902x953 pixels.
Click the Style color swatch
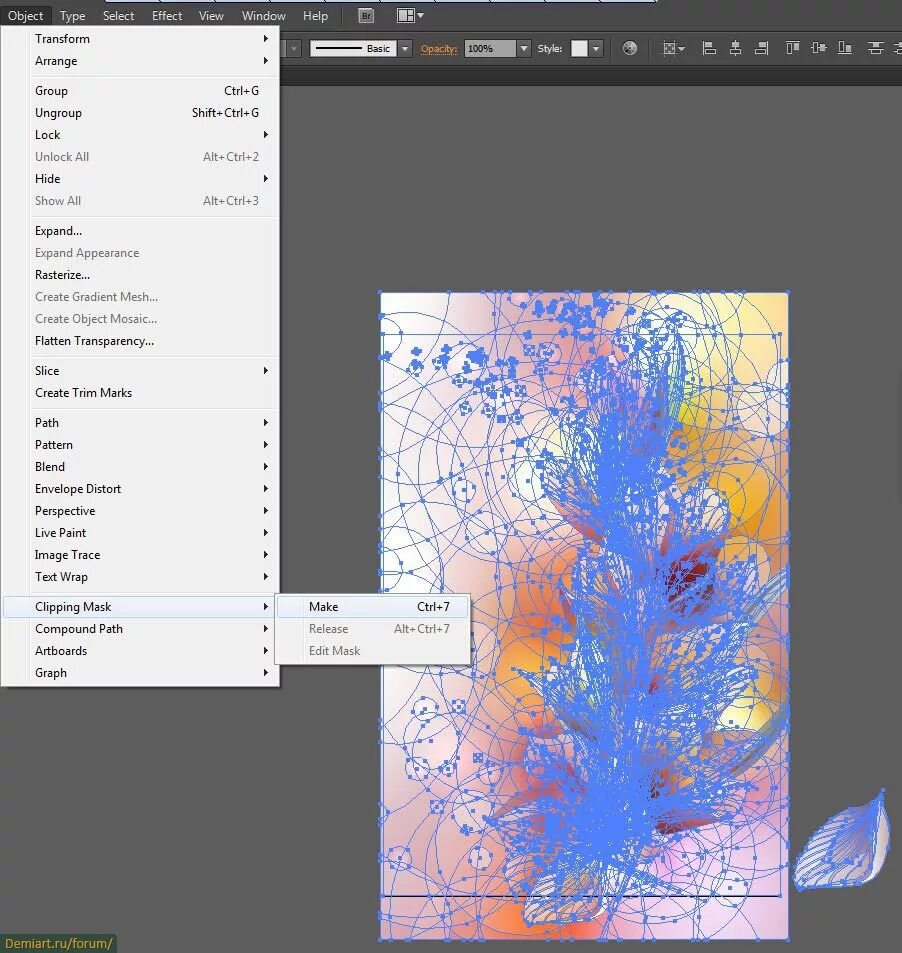pyautogui.click(x=579, y=49)
